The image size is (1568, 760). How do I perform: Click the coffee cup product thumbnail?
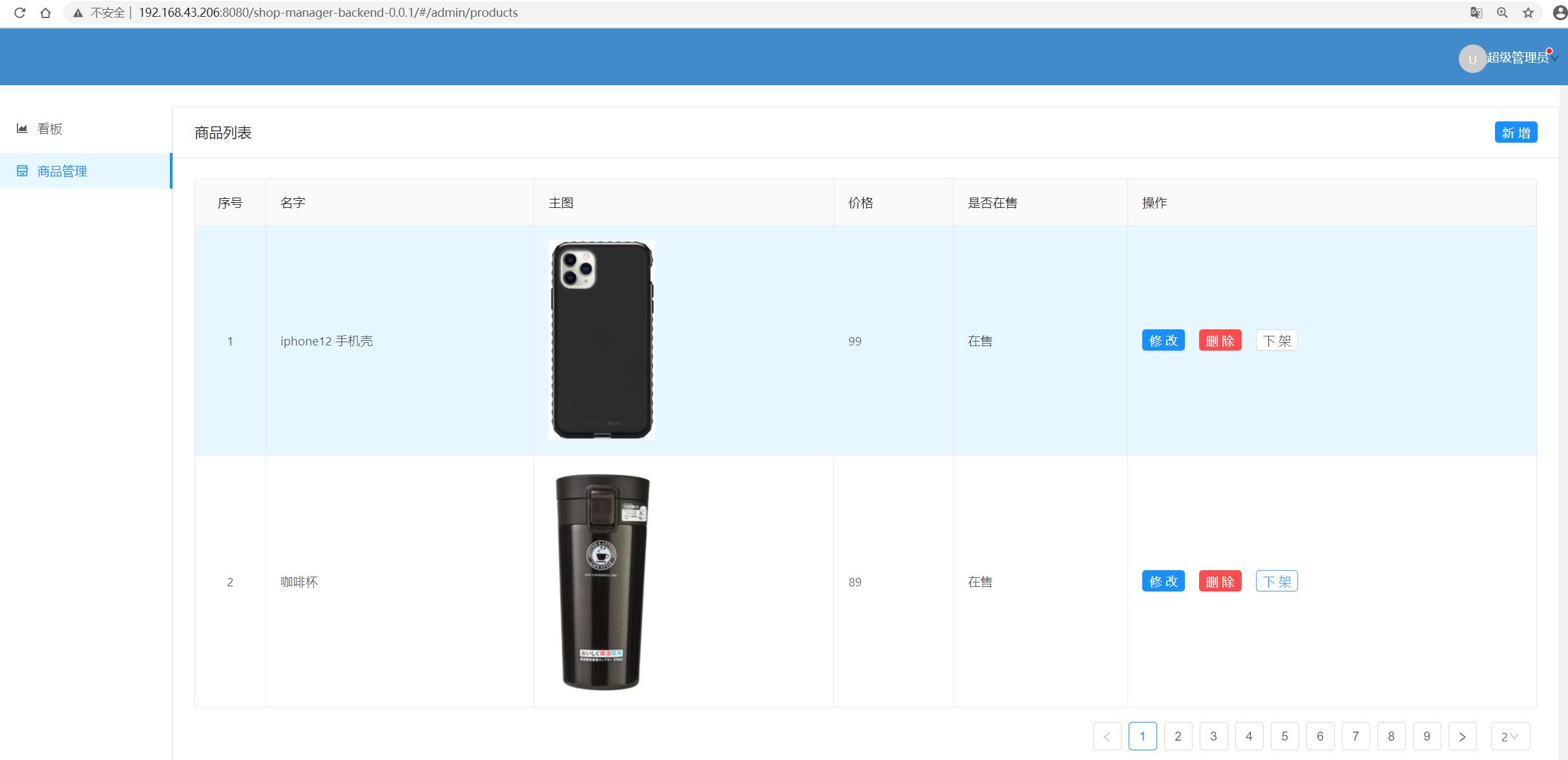602,581
